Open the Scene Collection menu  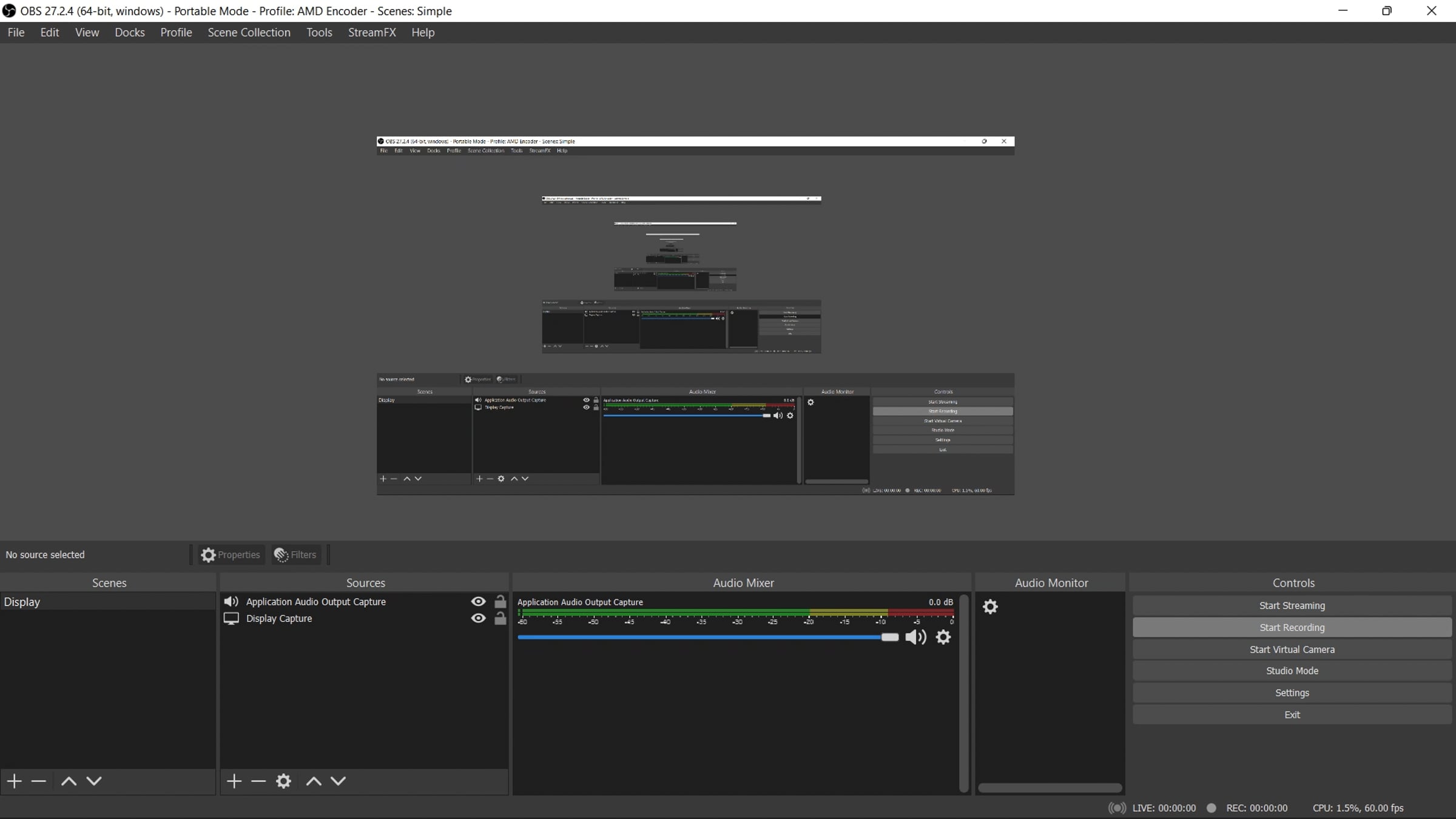click(249, 33)
